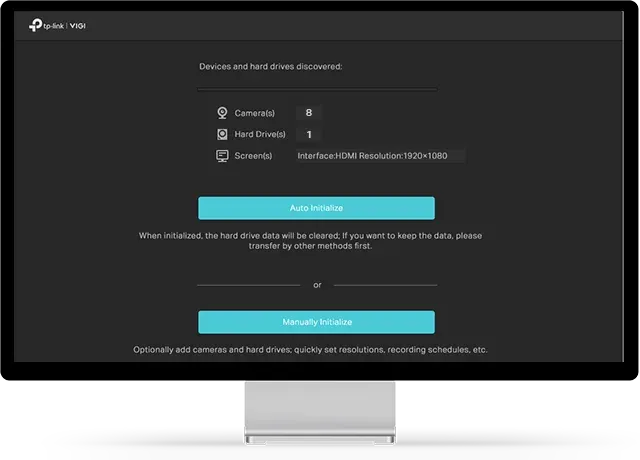Select the Hard Drive(s) count field showing 1
The image size is (640, 460).
(x=309, y=134)
